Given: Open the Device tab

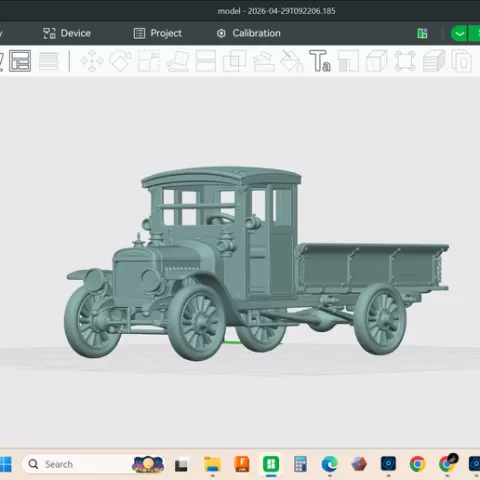Looking at the screenshot, I should 67,33.
